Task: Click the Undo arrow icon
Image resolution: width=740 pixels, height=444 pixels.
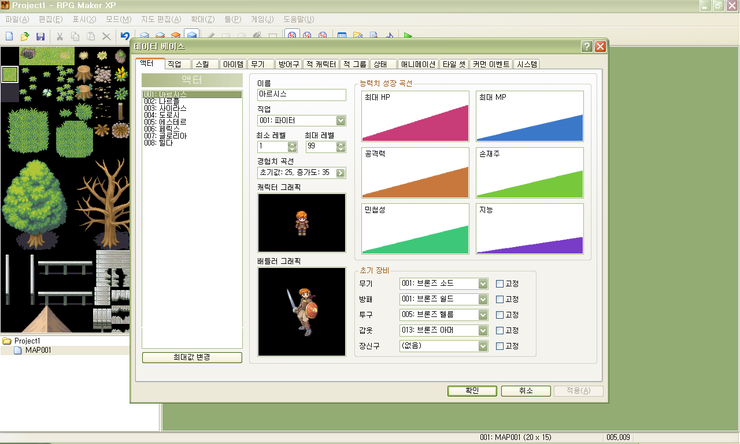Action: tap(125, 36)
